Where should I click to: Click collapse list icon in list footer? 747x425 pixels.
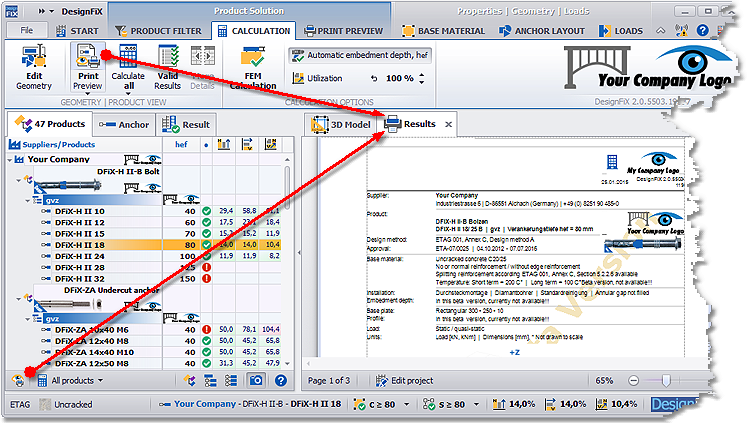coord(231,380)
